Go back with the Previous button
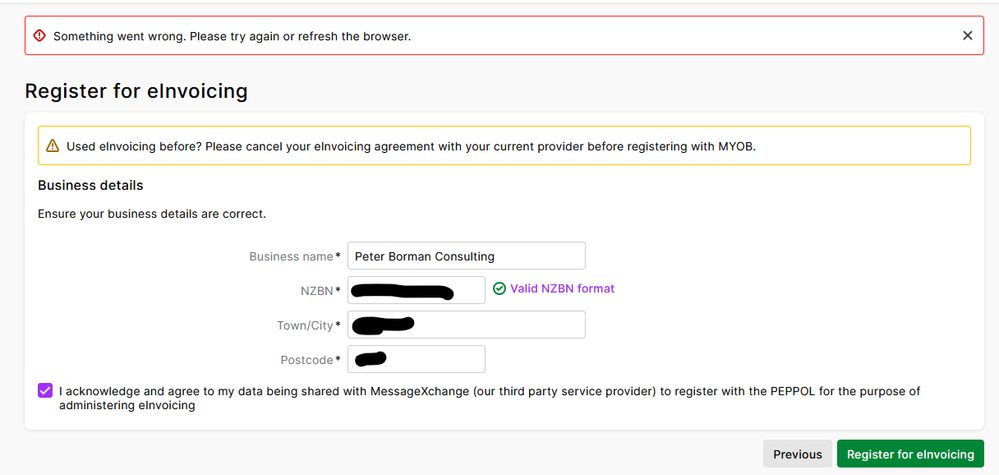The height and width of the screenshot is (475, 999). 797,454
